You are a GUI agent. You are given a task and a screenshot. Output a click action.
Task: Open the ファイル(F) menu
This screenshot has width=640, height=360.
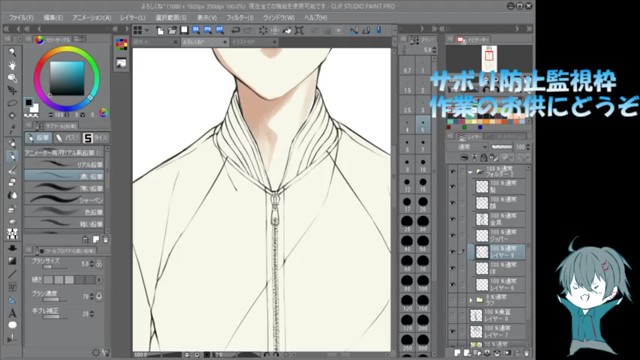21,18
